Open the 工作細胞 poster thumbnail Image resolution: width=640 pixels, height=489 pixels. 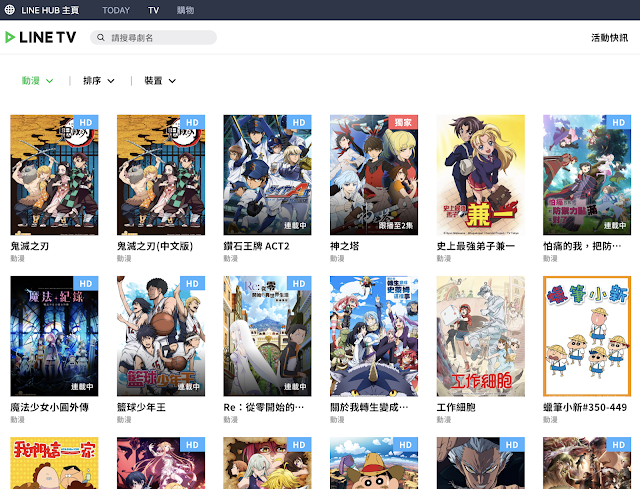480,336
